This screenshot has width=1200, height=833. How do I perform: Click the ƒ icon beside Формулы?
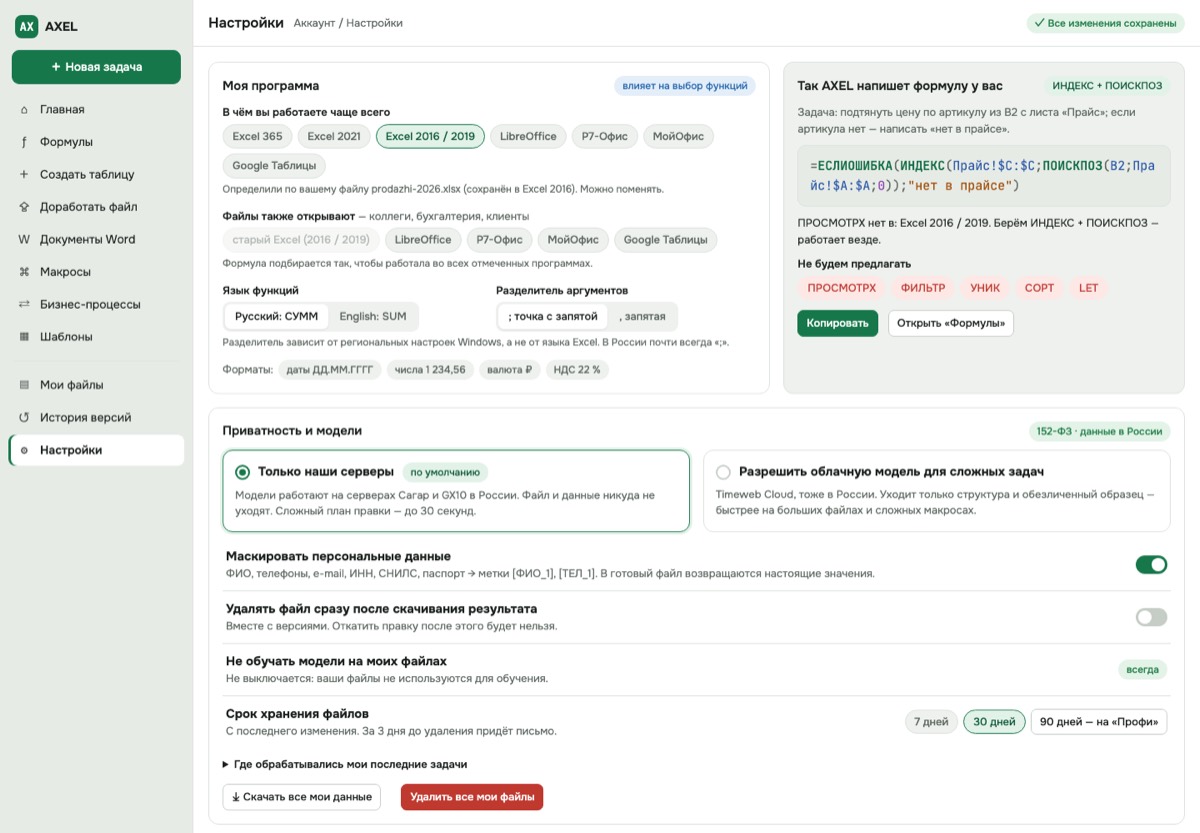(24, 142)
